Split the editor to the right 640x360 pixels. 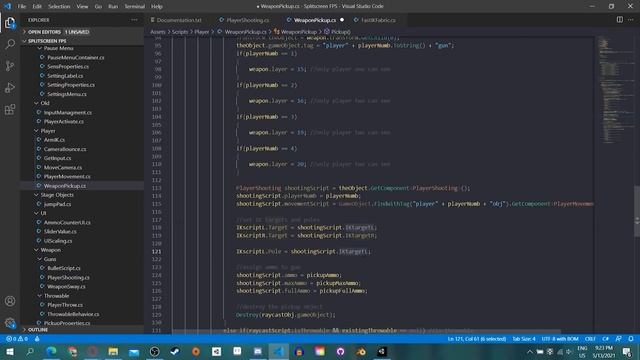pos(620,20)
